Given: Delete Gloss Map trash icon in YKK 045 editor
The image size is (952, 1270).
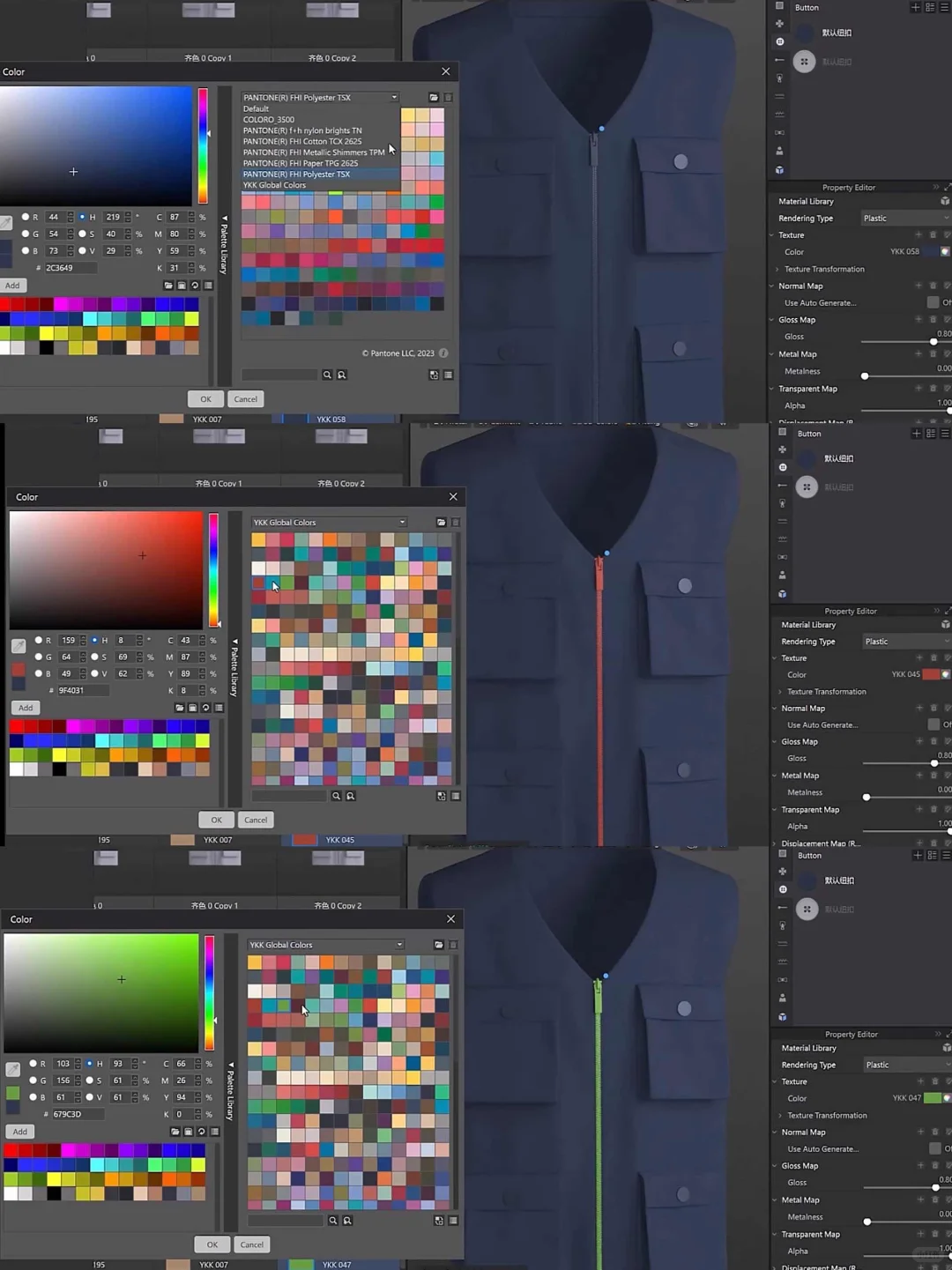Looking at the screenshot, I should (934, 741).
